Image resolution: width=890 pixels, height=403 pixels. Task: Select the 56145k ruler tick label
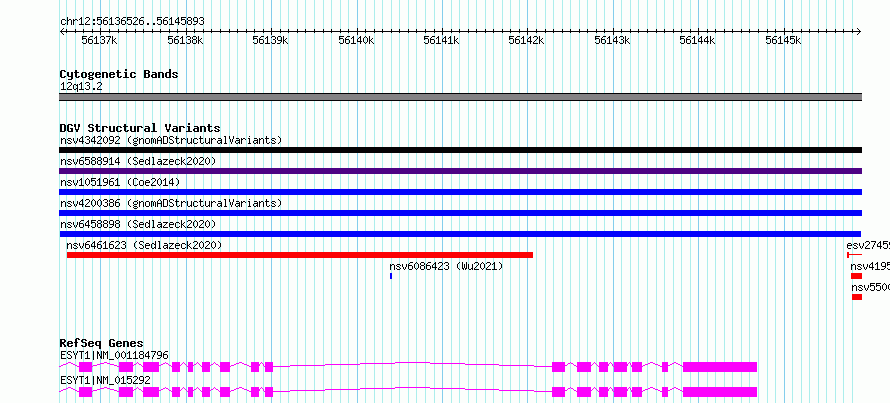click(783, 40)
